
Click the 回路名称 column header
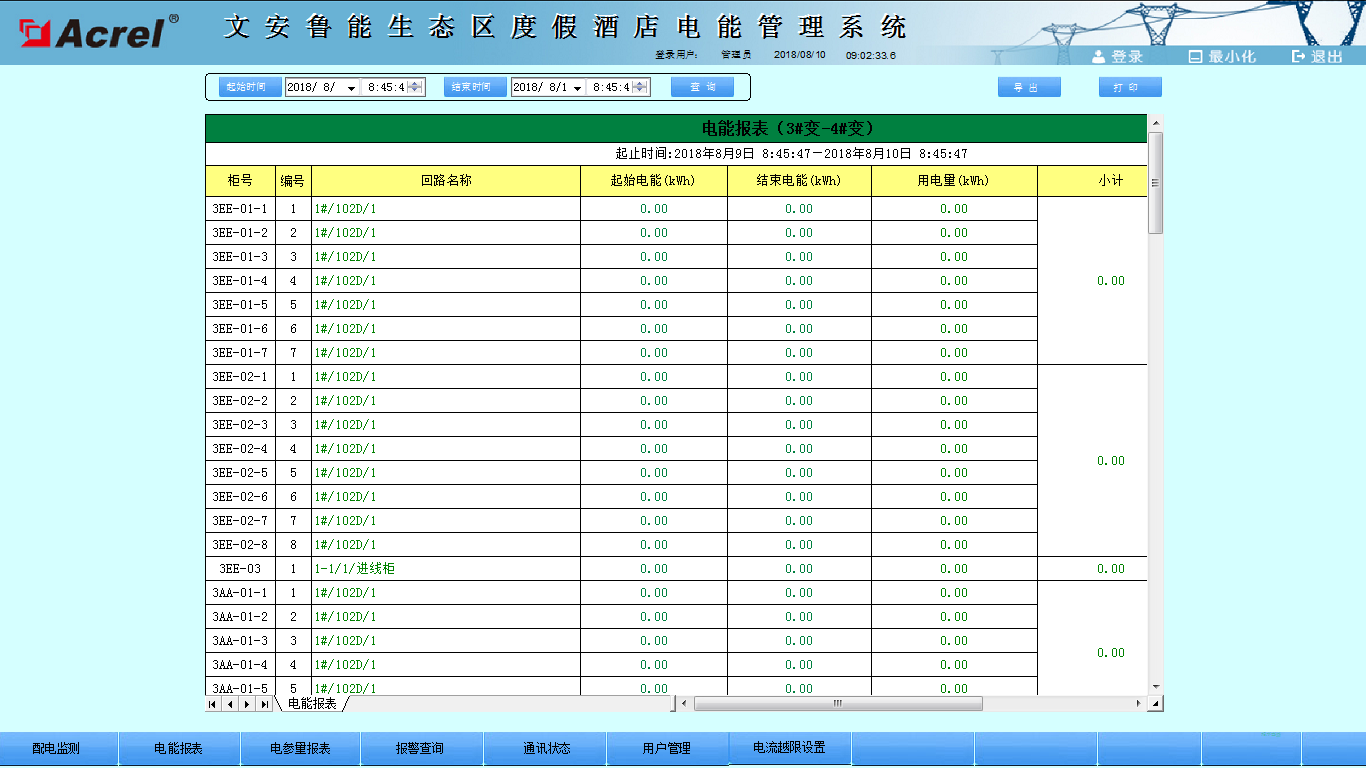pyautogui.click(x=446, y=181)
